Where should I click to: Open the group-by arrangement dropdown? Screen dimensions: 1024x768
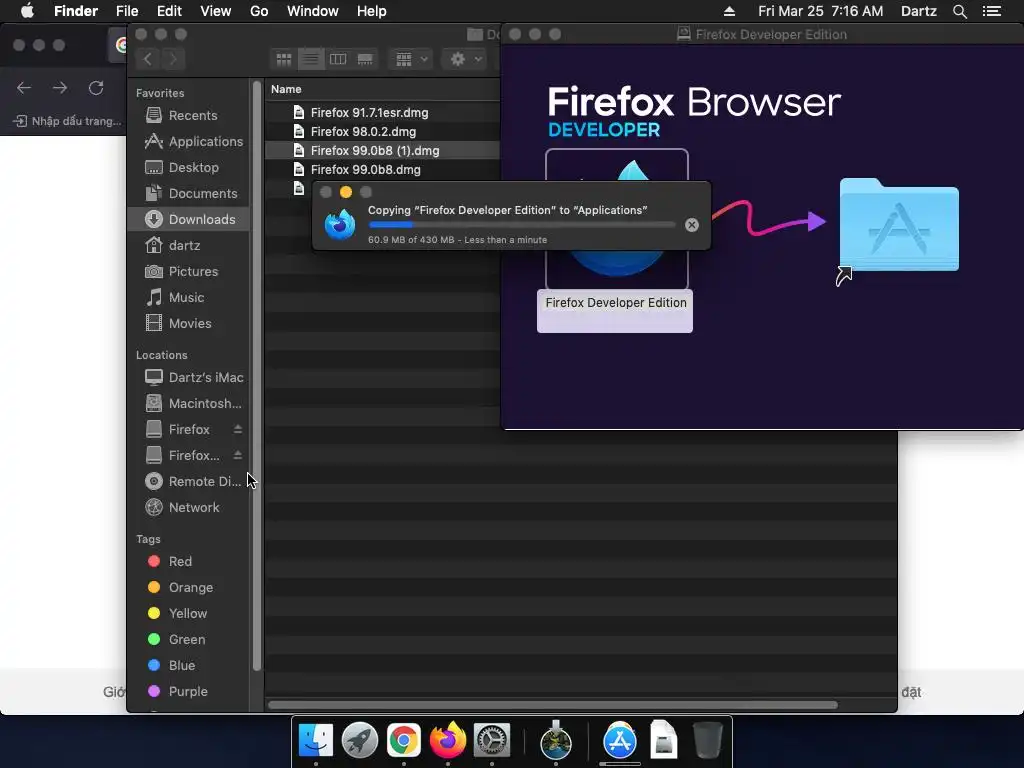411,59
